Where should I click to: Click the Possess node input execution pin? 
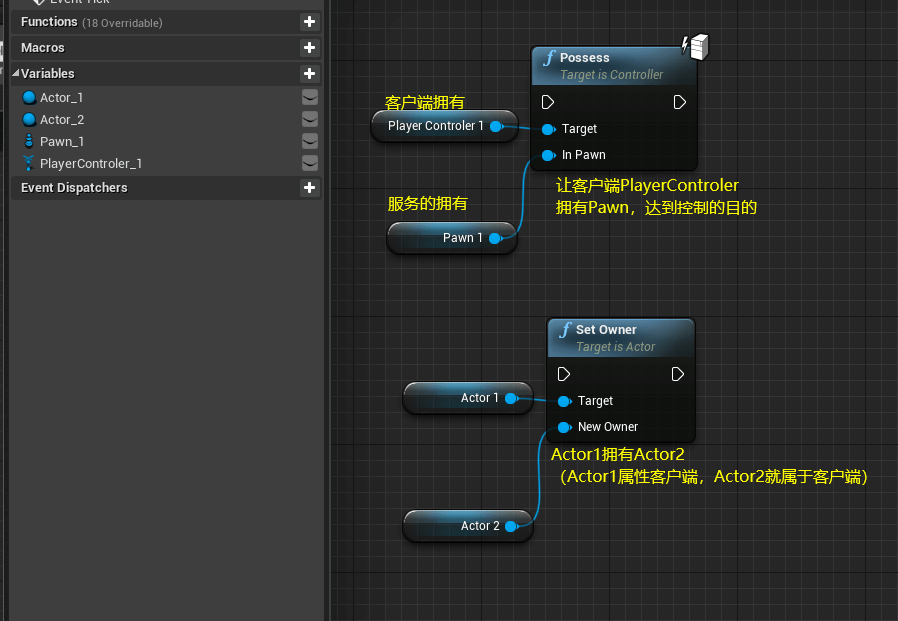tap(548, 102)
